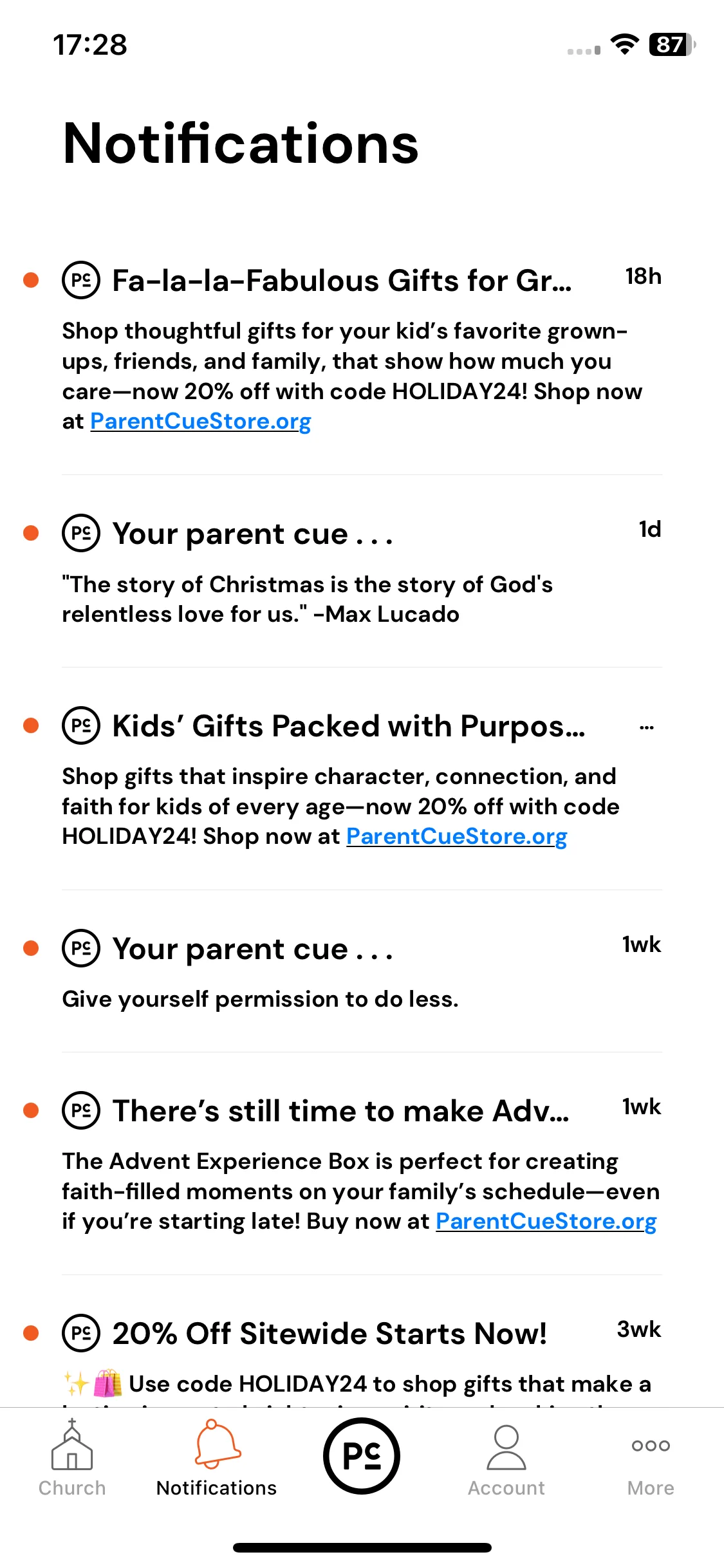Open the central PC home button

pos(362,1455)
